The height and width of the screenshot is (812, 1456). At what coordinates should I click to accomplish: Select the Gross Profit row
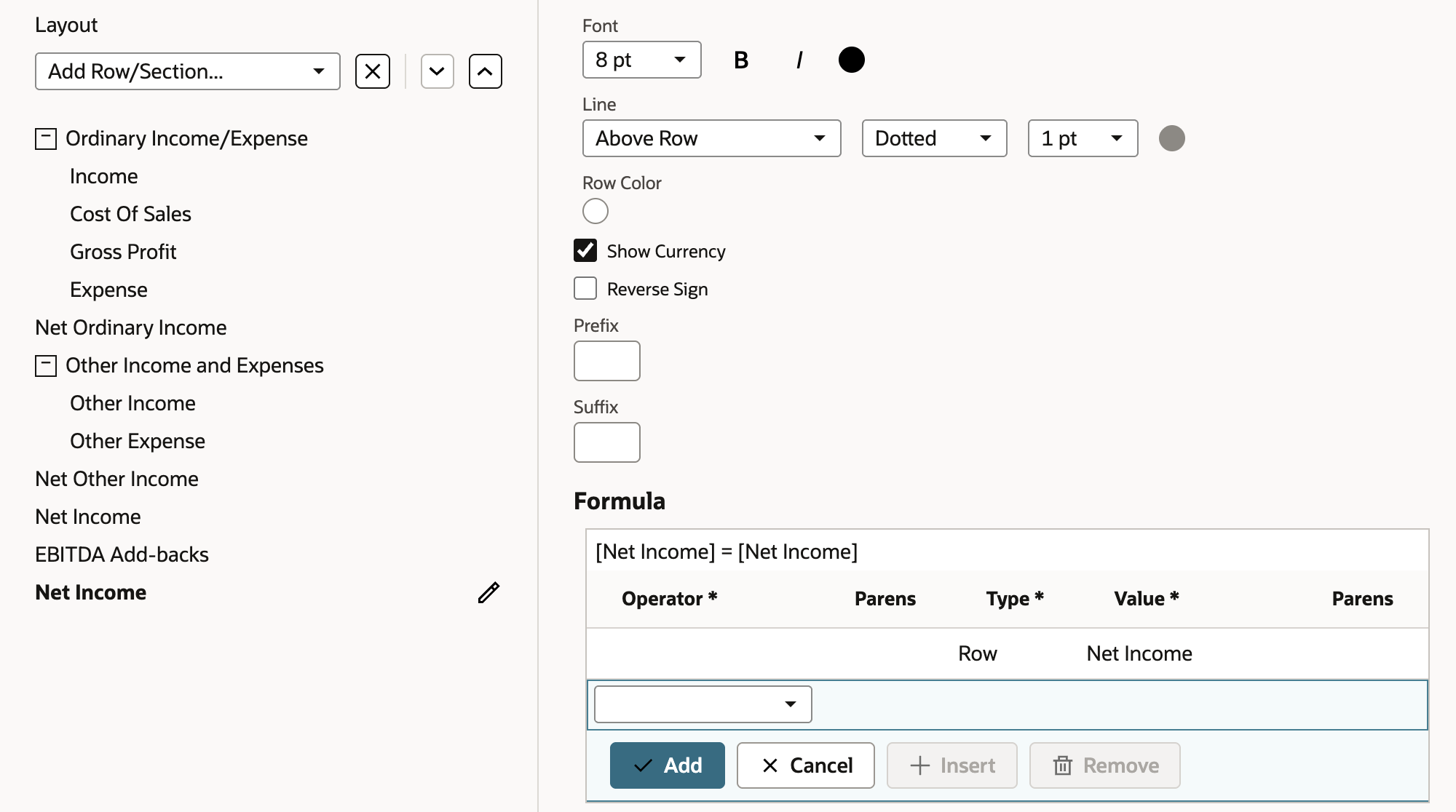pos(123,252)
